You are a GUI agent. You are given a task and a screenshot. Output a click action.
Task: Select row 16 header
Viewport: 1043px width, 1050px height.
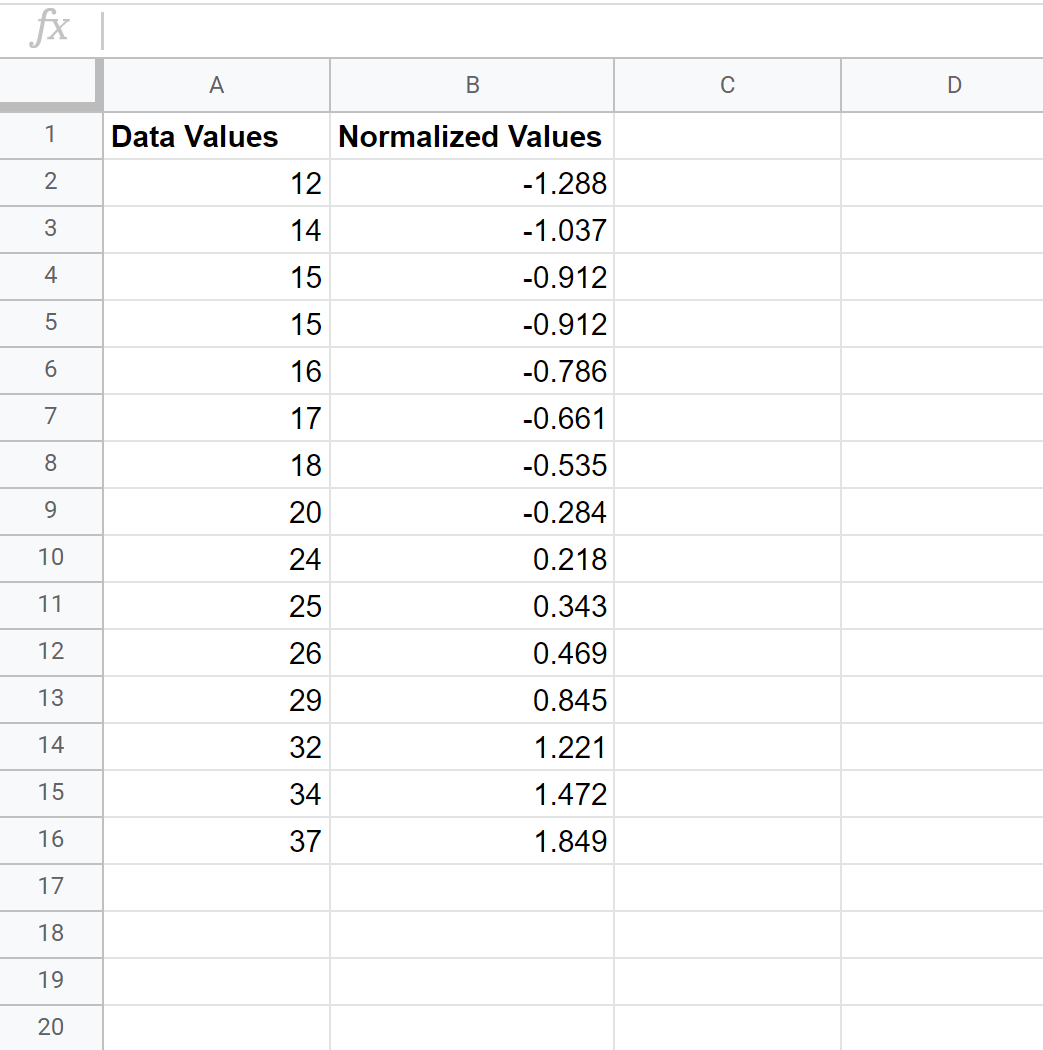pos(51,840)
